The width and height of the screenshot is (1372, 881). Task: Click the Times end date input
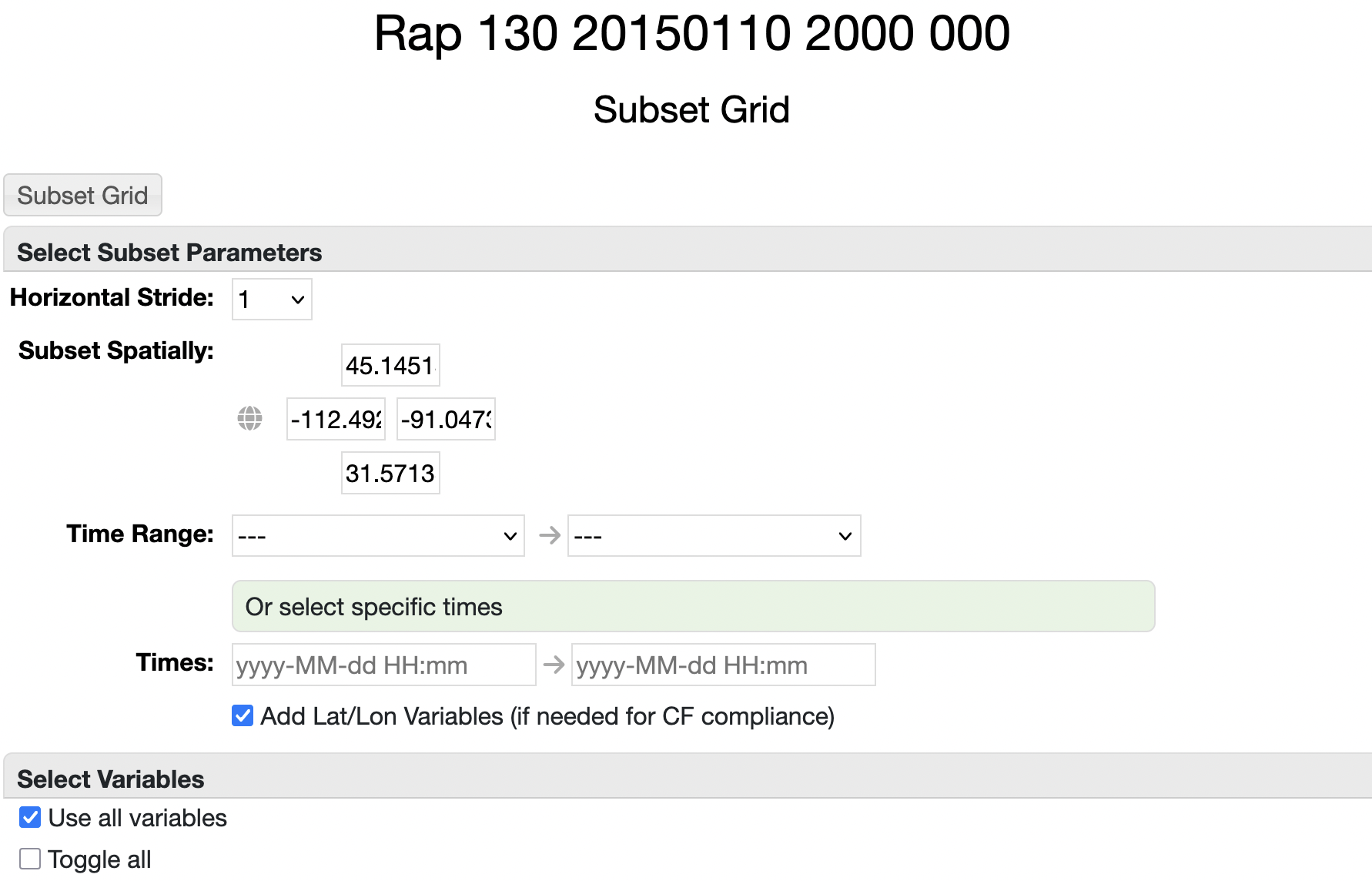(x=723, y=665)
